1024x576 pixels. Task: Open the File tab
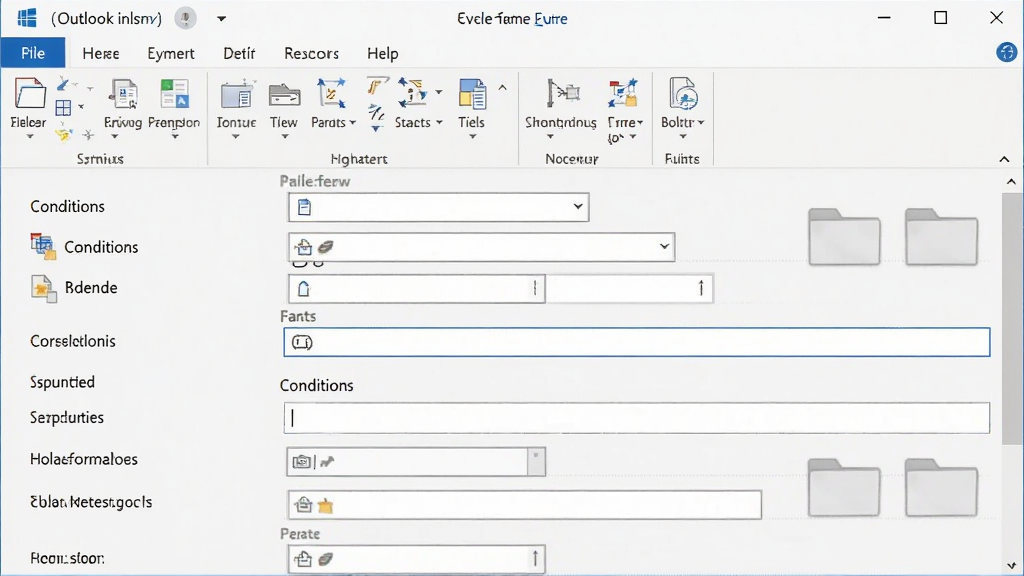click(33, 53)
